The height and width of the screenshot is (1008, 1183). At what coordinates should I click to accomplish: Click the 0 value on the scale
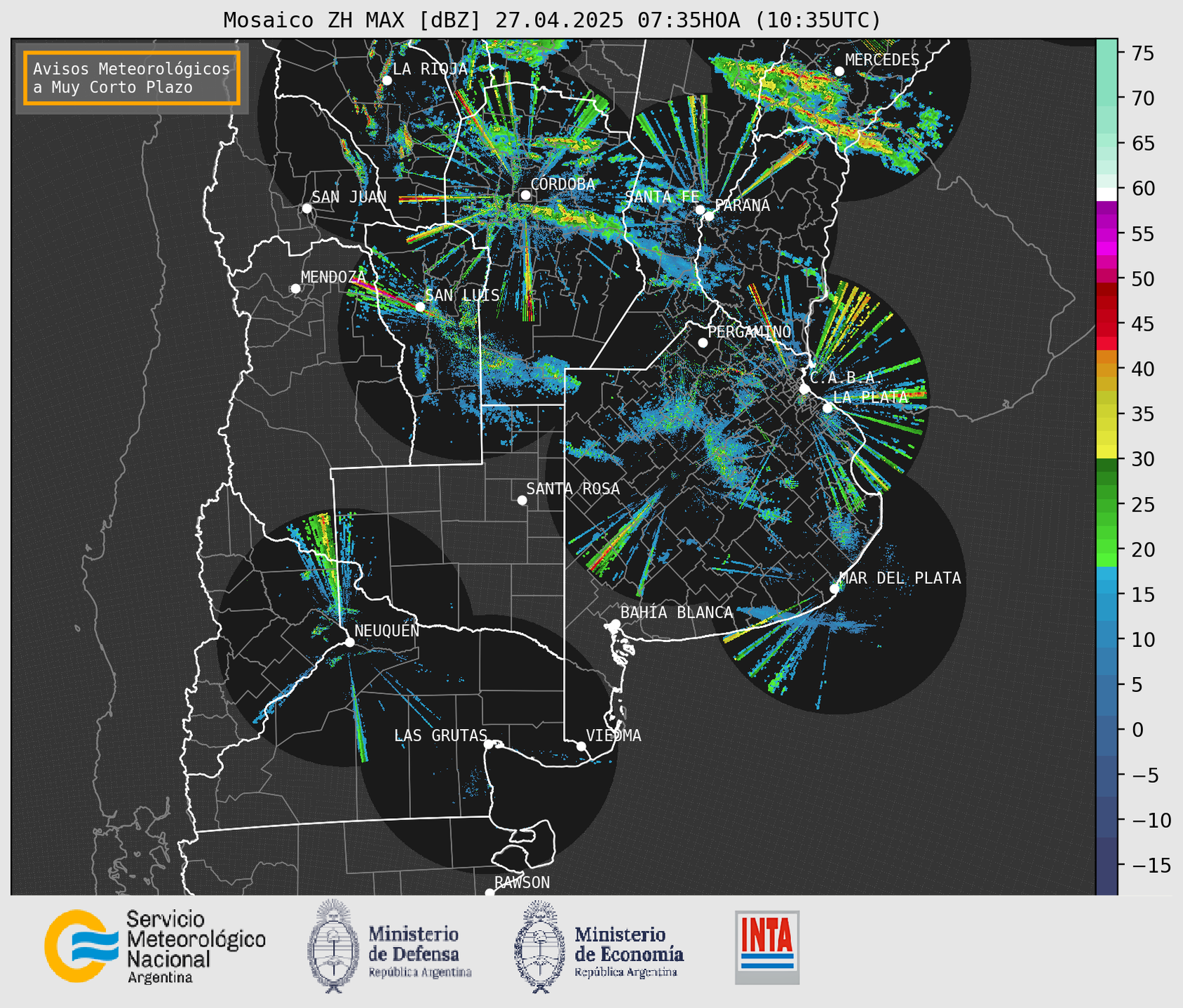pos(1137,730)
